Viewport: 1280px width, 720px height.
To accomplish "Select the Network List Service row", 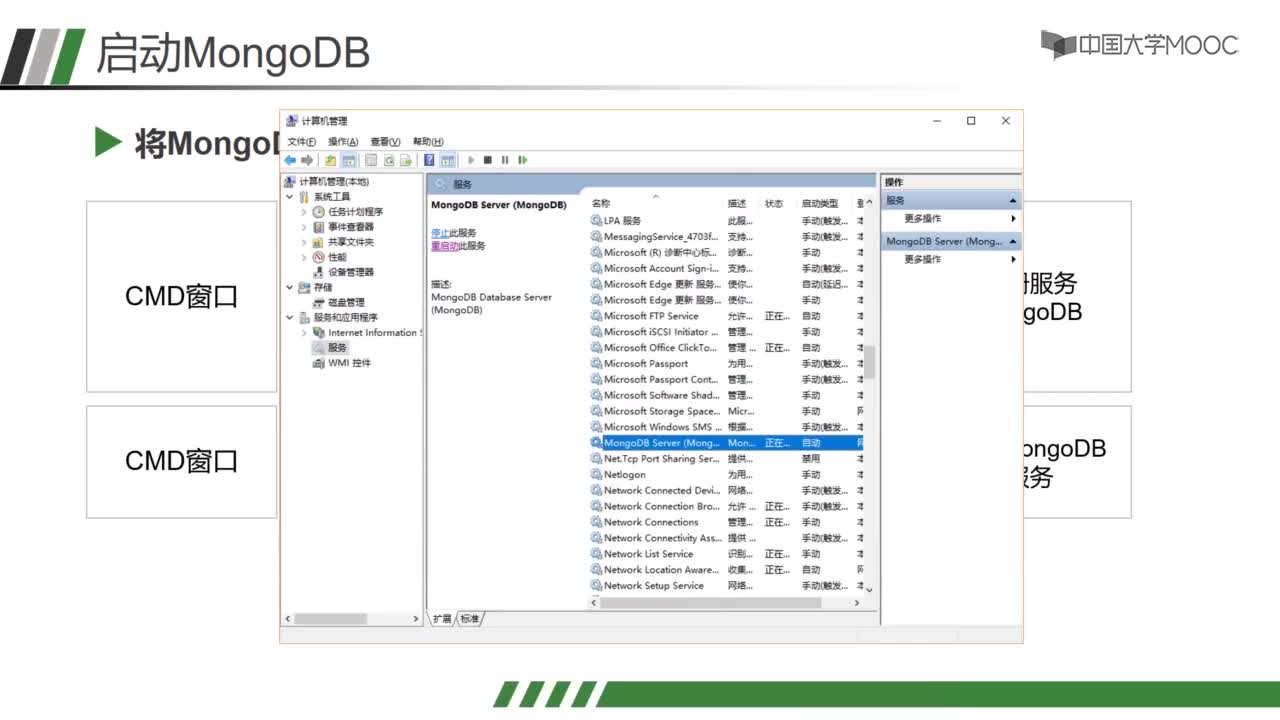I will [x=727, y=554].
